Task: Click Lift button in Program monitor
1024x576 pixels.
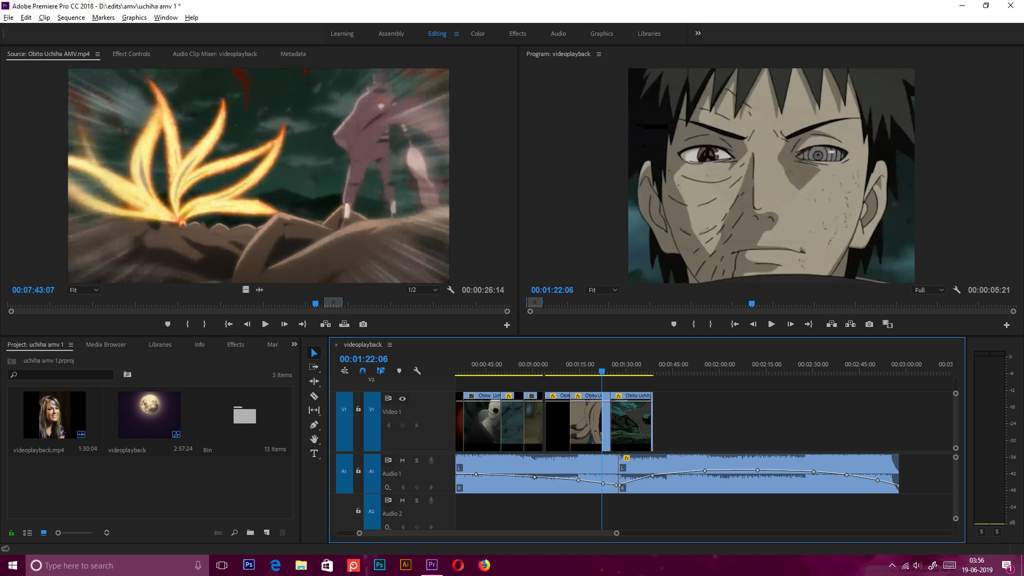Action: click(x=831, y=324)
